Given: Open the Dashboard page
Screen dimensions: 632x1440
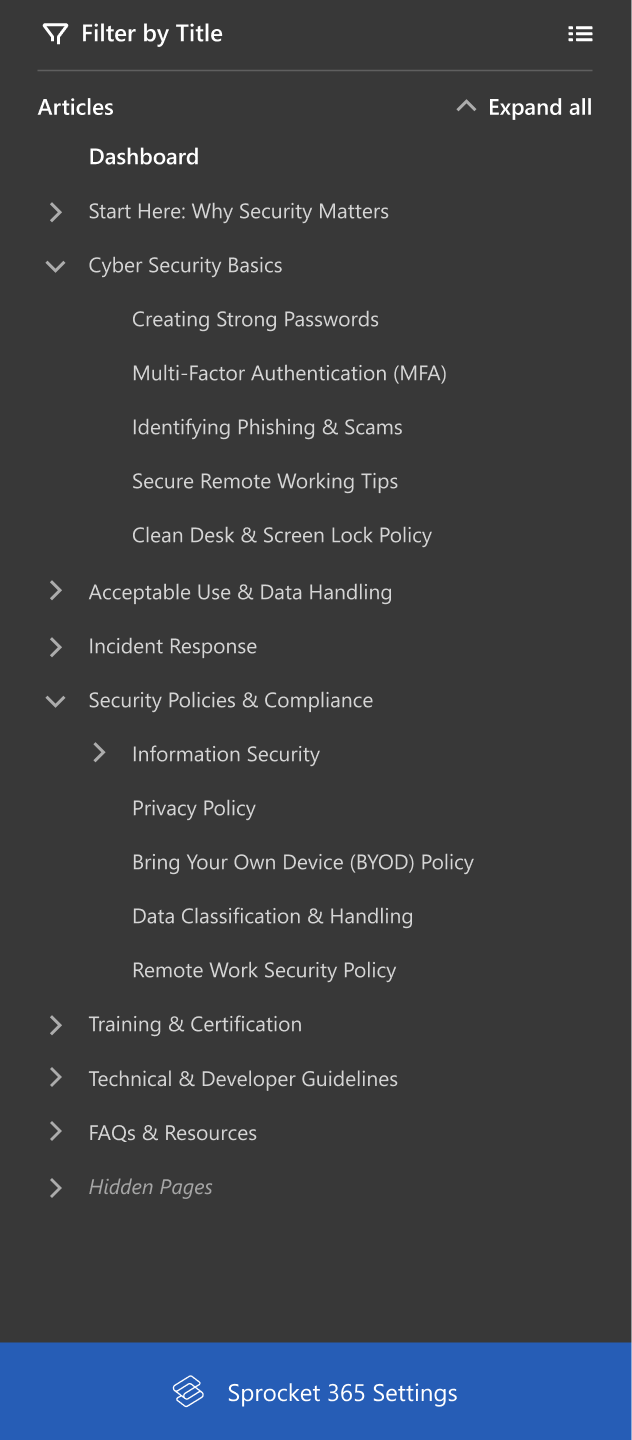Looking at the screenshot, I should pyautogui.click(x=144, y=157).
